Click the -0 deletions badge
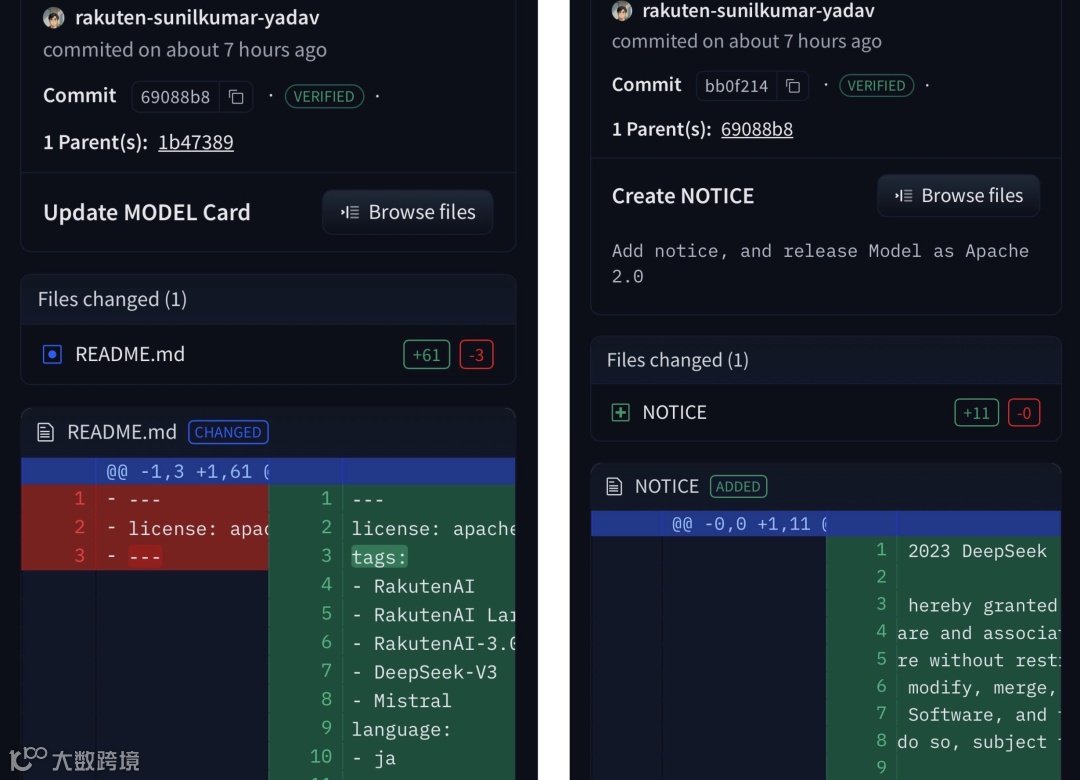 pos(1024,413)
